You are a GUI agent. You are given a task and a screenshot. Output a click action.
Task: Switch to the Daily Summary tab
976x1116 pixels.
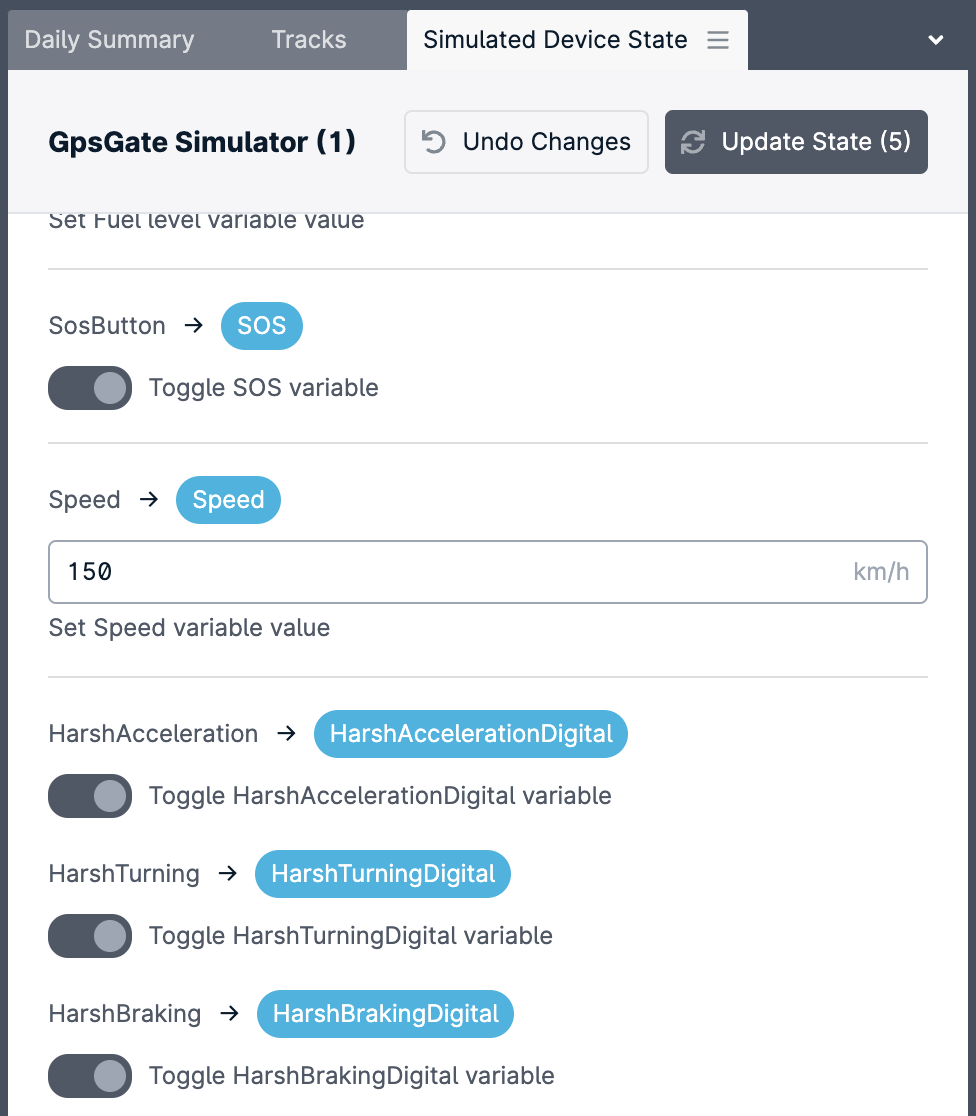tap(109, 40)
